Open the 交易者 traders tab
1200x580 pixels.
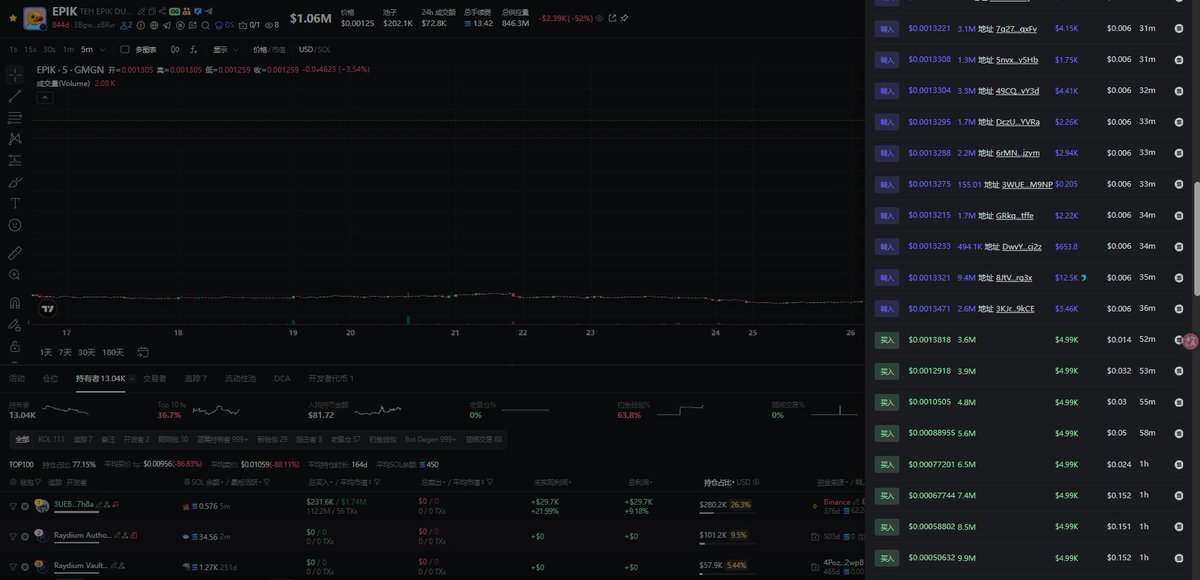(154, 378)
